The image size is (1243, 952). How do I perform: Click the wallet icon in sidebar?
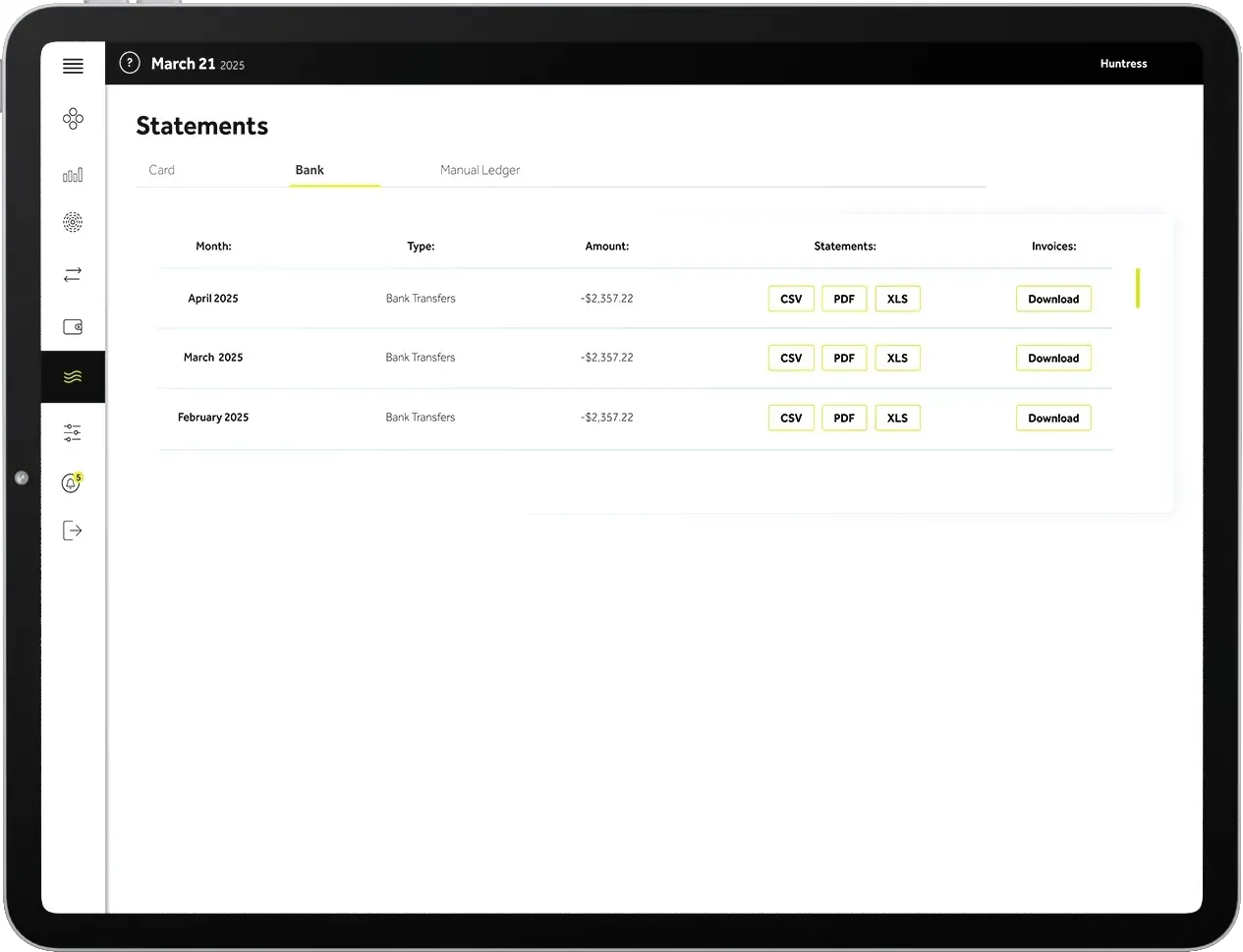pyautogui.click(x=73, y=327)
